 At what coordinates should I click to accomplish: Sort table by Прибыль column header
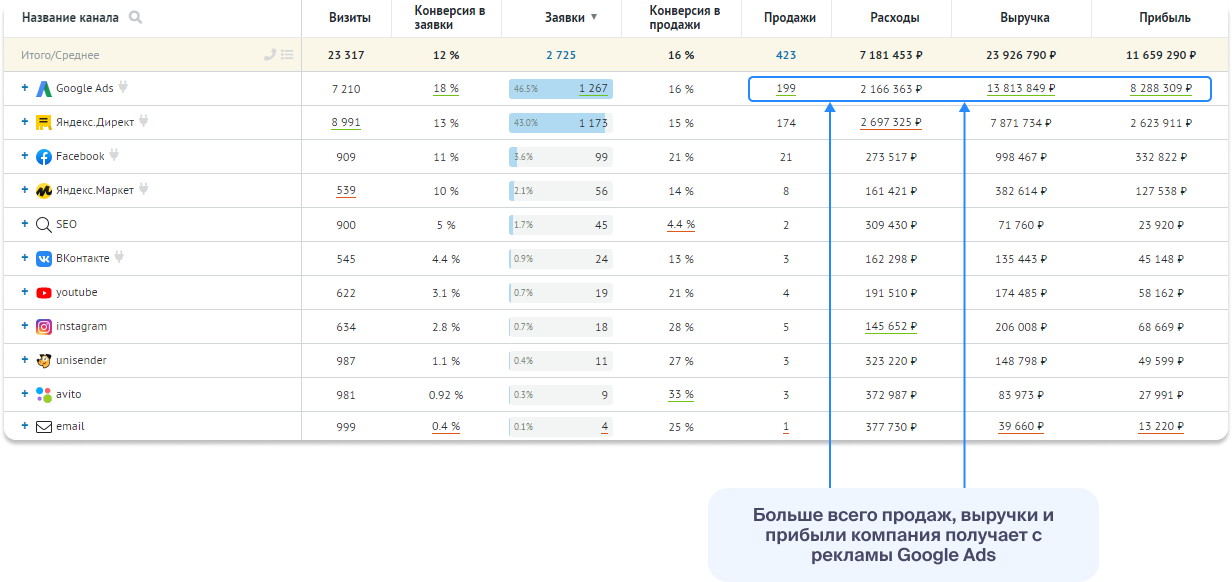(x=1164, y=18)
